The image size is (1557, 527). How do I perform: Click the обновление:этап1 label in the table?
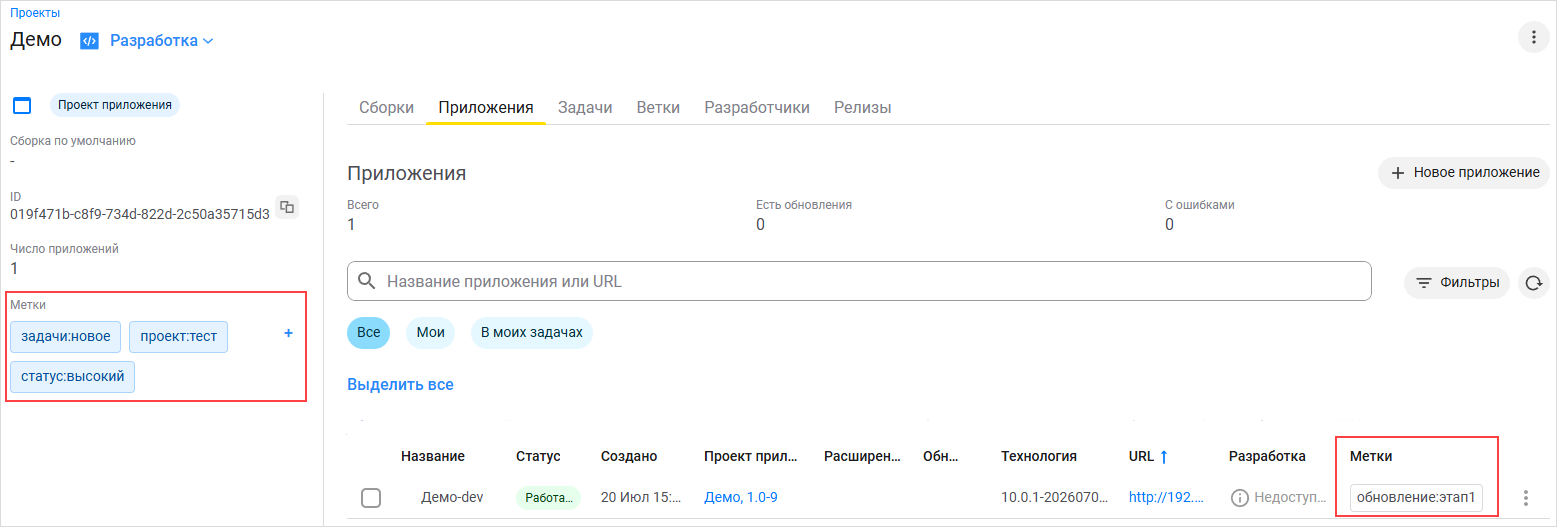click(1417, 498)
